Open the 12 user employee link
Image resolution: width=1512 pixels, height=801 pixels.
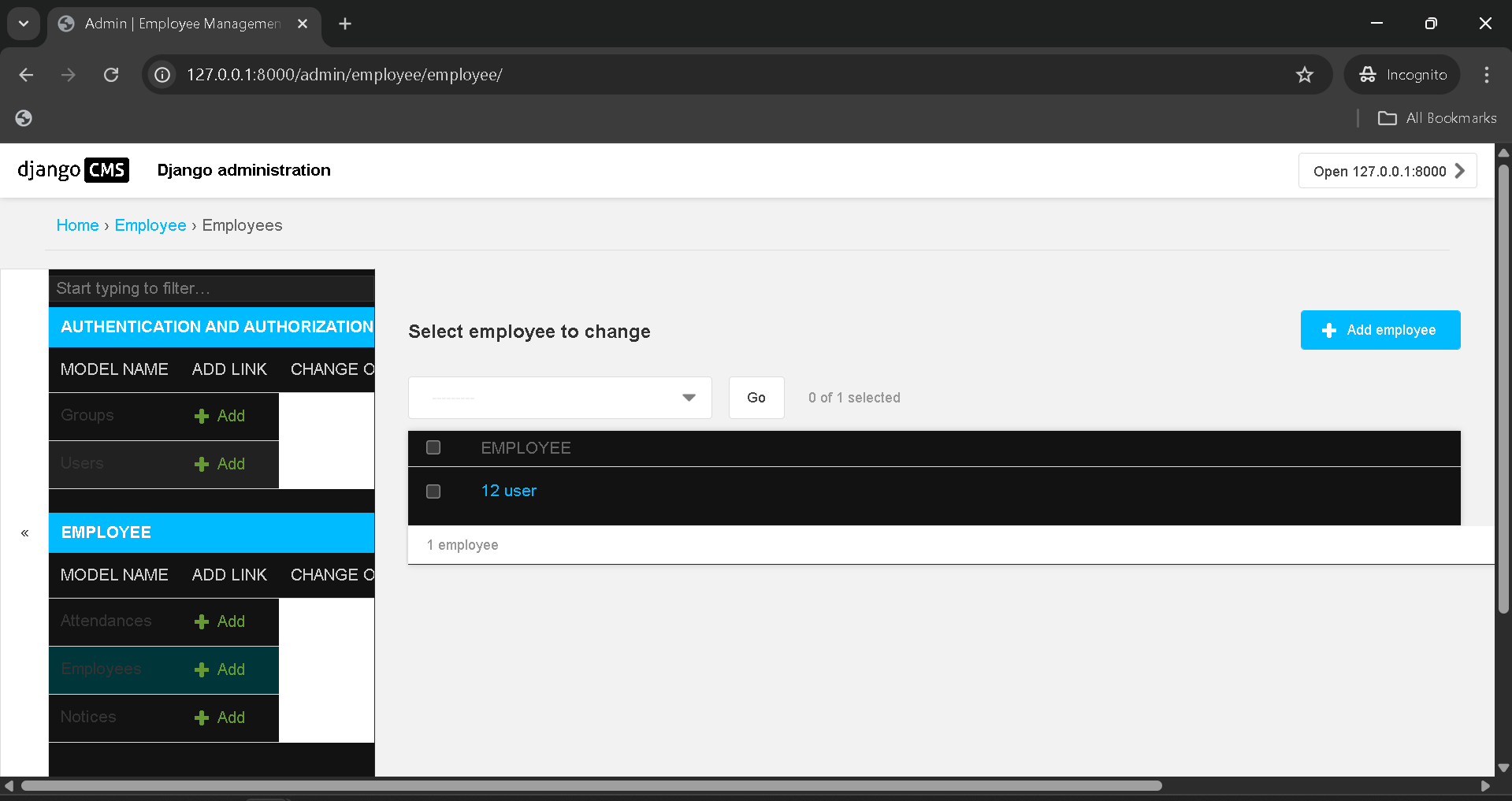(508, 491)
